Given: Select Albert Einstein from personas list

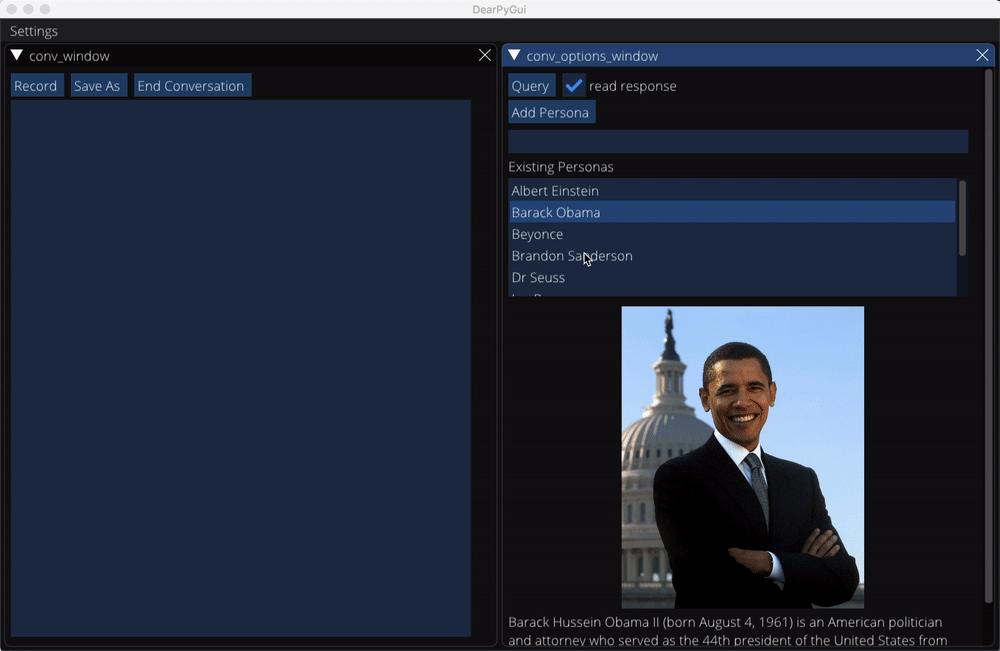Looking at the screenshot, I should point(555,191).
